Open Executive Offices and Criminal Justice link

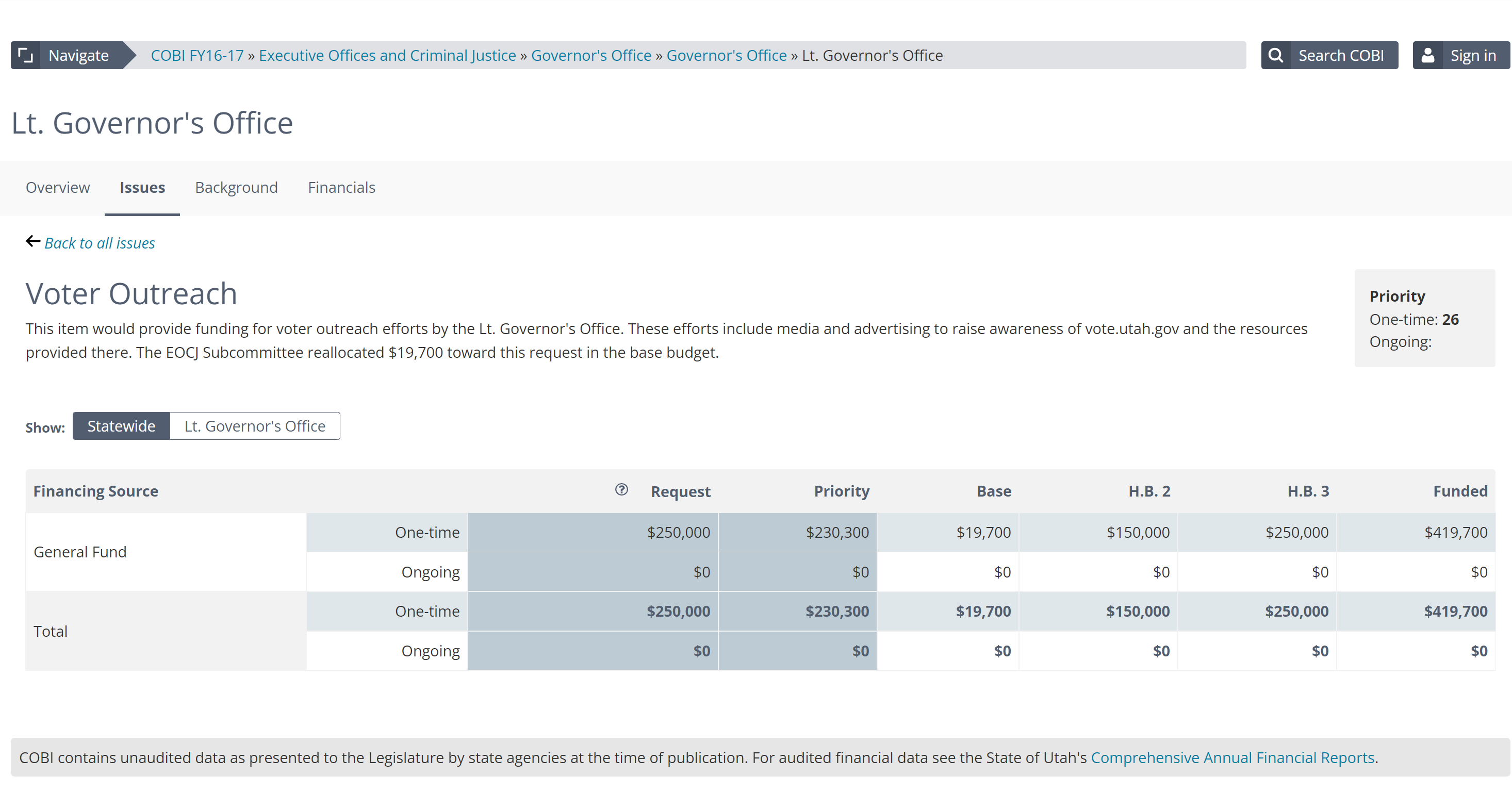pyautogui.click(x=387, y=55)
